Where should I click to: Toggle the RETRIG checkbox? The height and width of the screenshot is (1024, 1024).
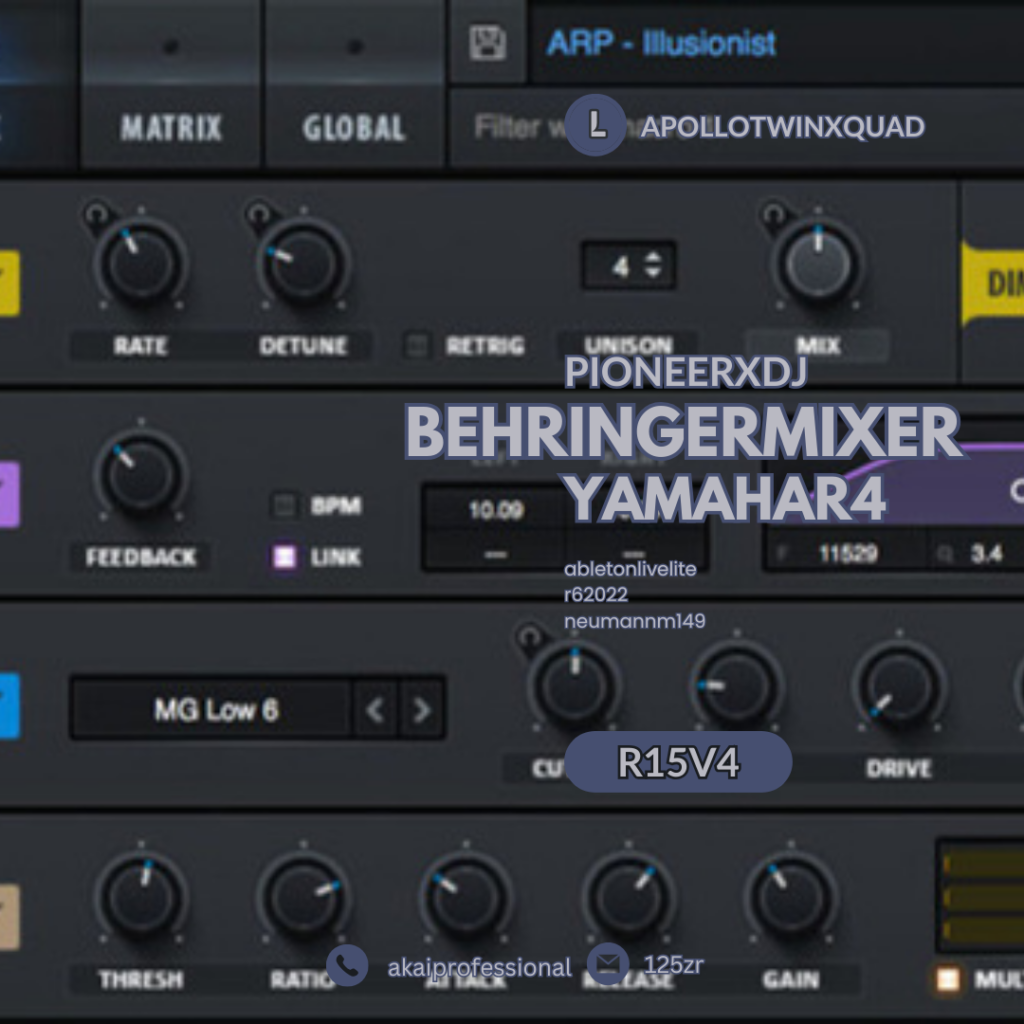pyautogui.click(x=417, y=345)
